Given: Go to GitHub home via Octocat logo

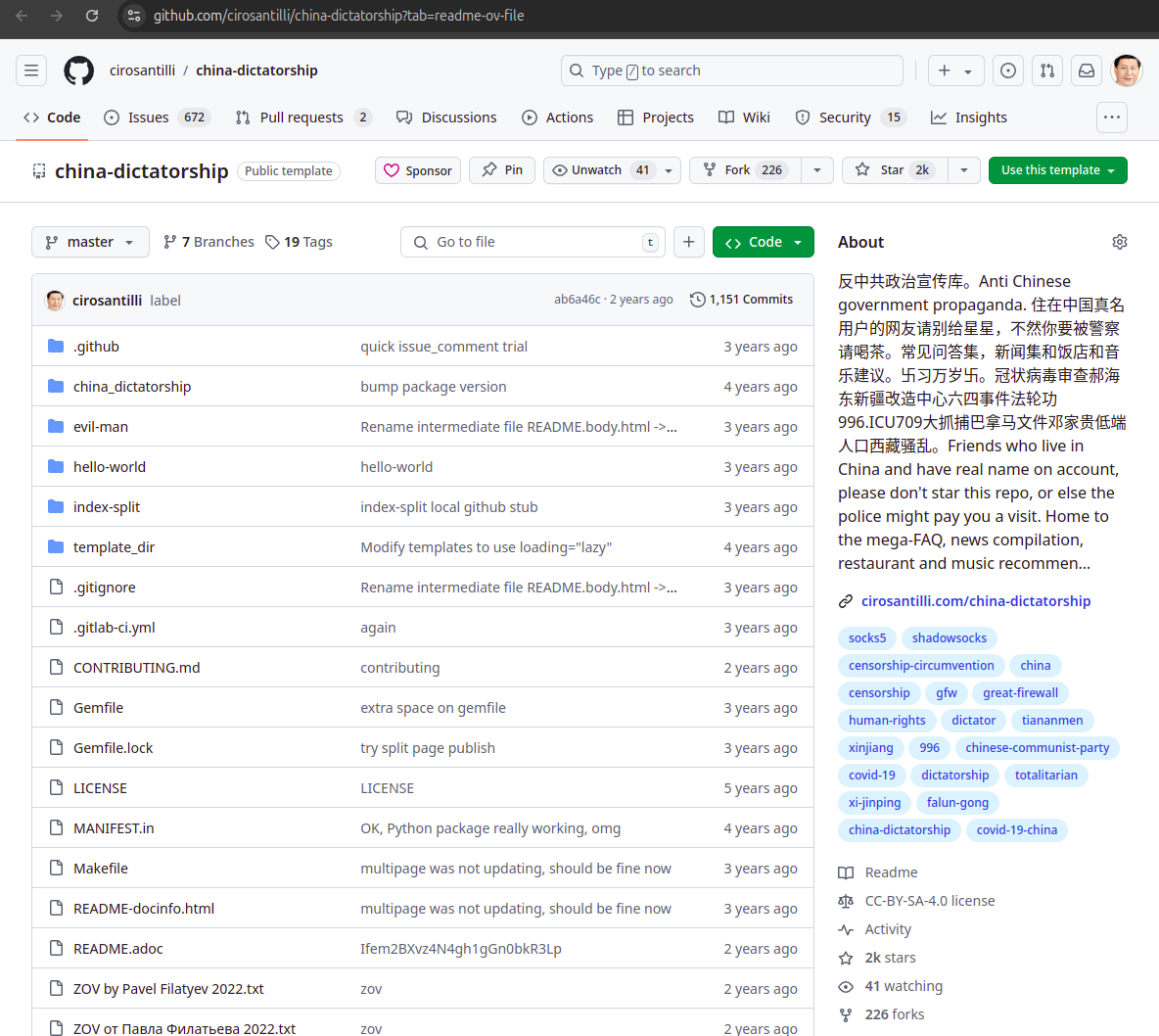Looking at the screenshot, I should coord(78,71).
